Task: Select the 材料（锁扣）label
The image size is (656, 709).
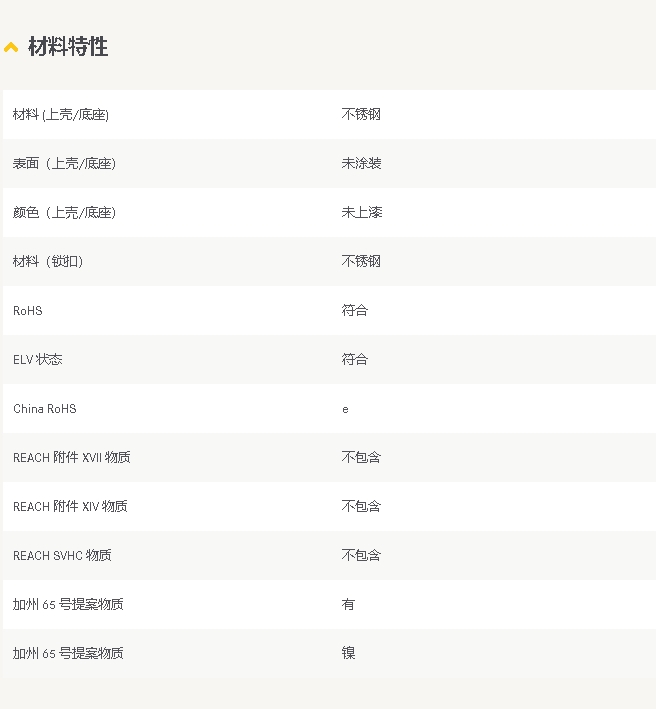Action: pos(48,262)
